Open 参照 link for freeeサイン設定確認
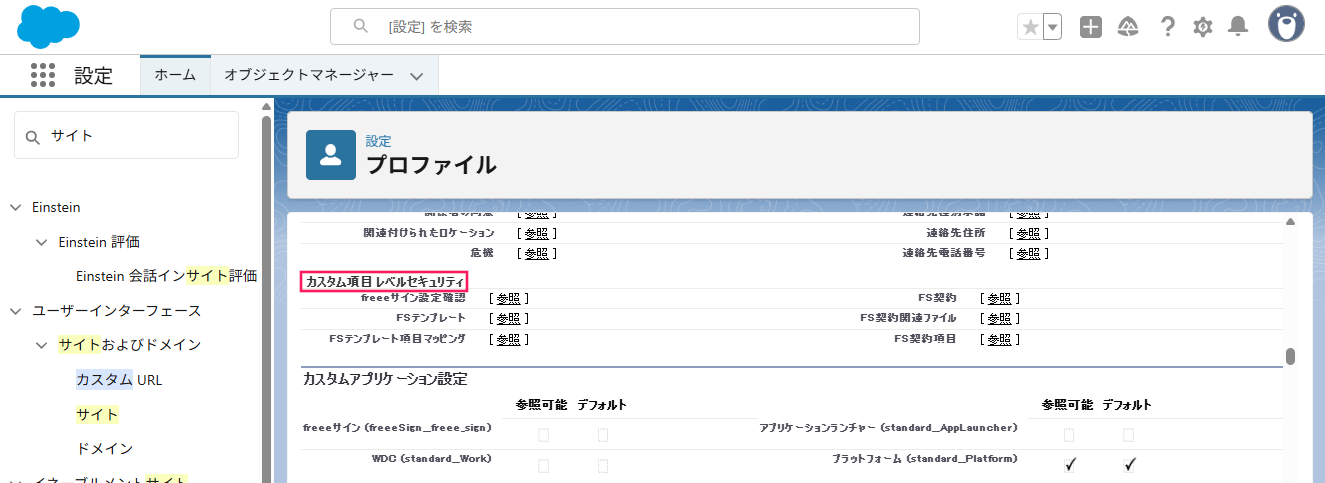1325x483 pixels. point(508,298)
